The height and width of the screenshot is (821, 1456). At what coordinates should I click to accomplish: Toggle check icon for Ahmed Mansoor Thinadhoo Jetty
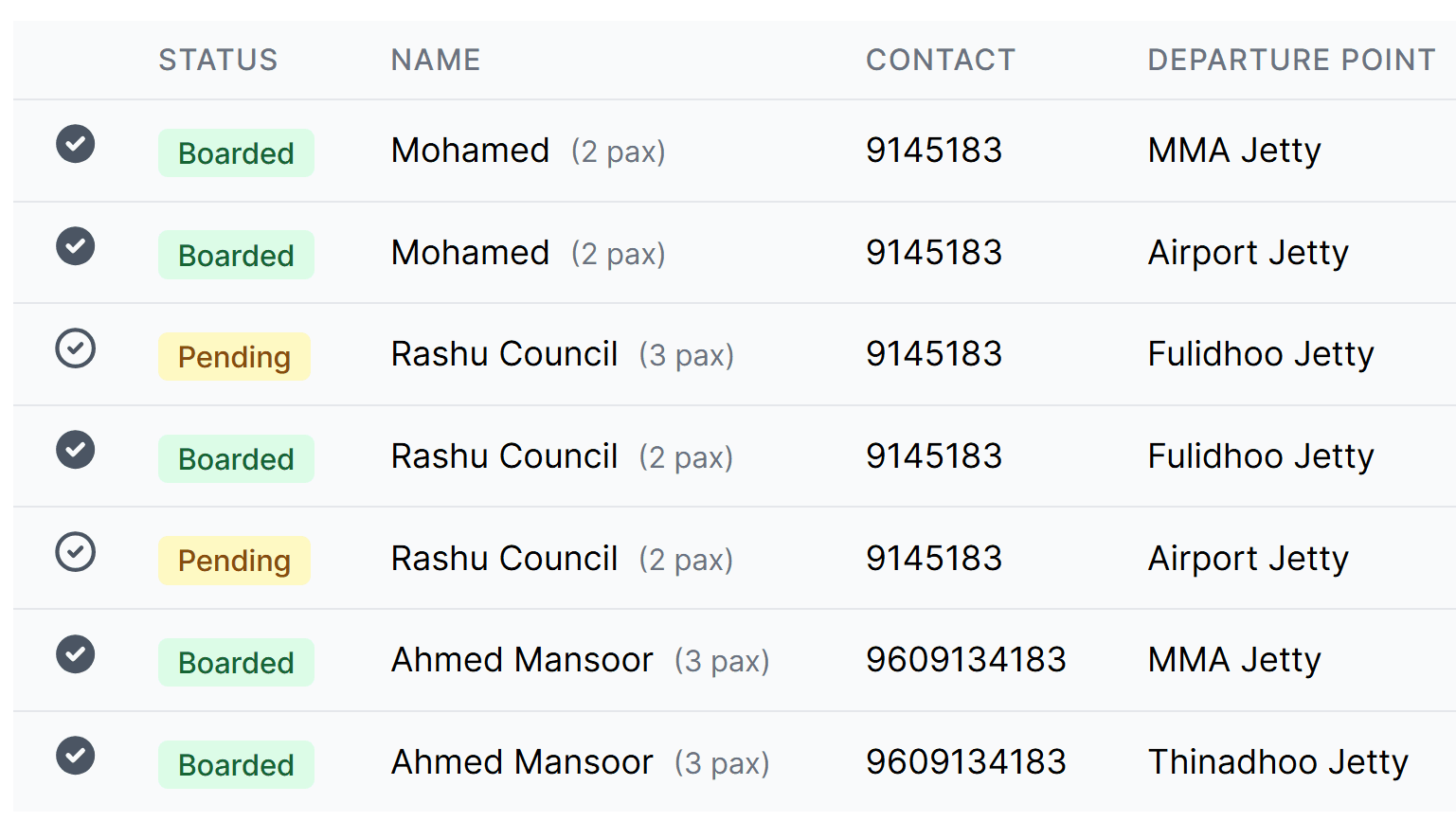pyautogui.click(x=75, y=756)
